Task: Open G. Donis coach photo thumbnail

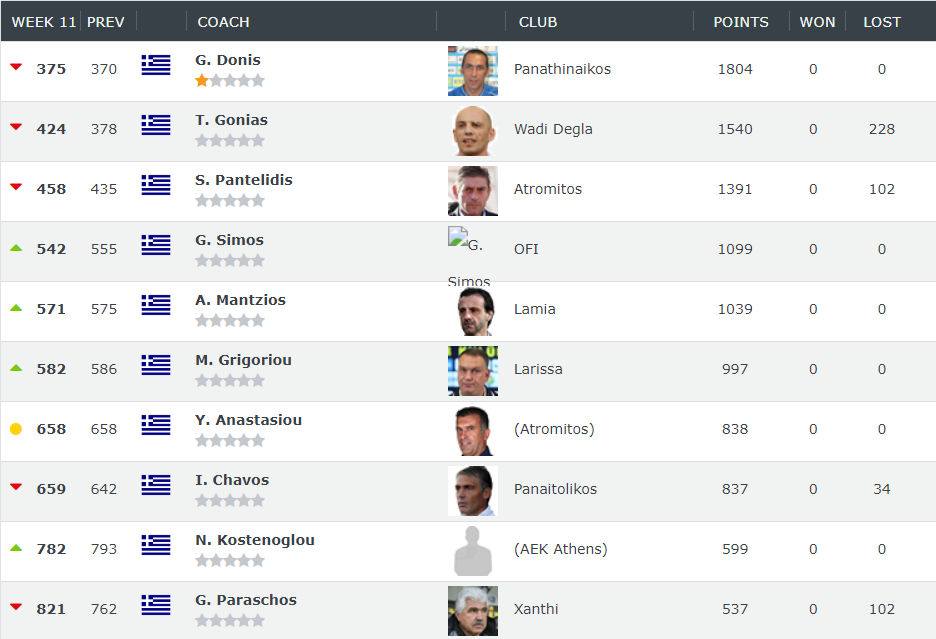Action: pos(473,71)
